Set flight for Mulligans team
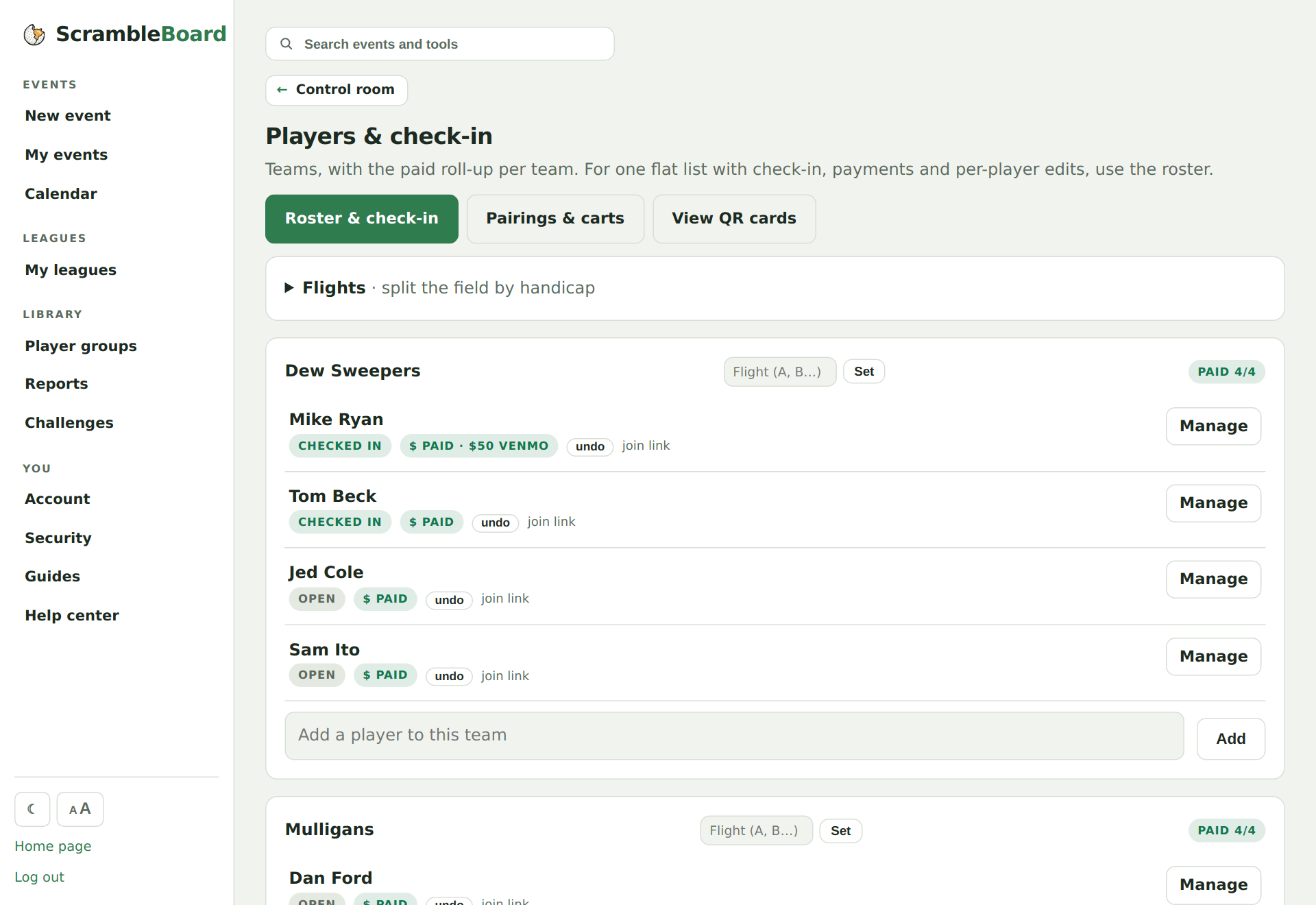 [841, 831]
